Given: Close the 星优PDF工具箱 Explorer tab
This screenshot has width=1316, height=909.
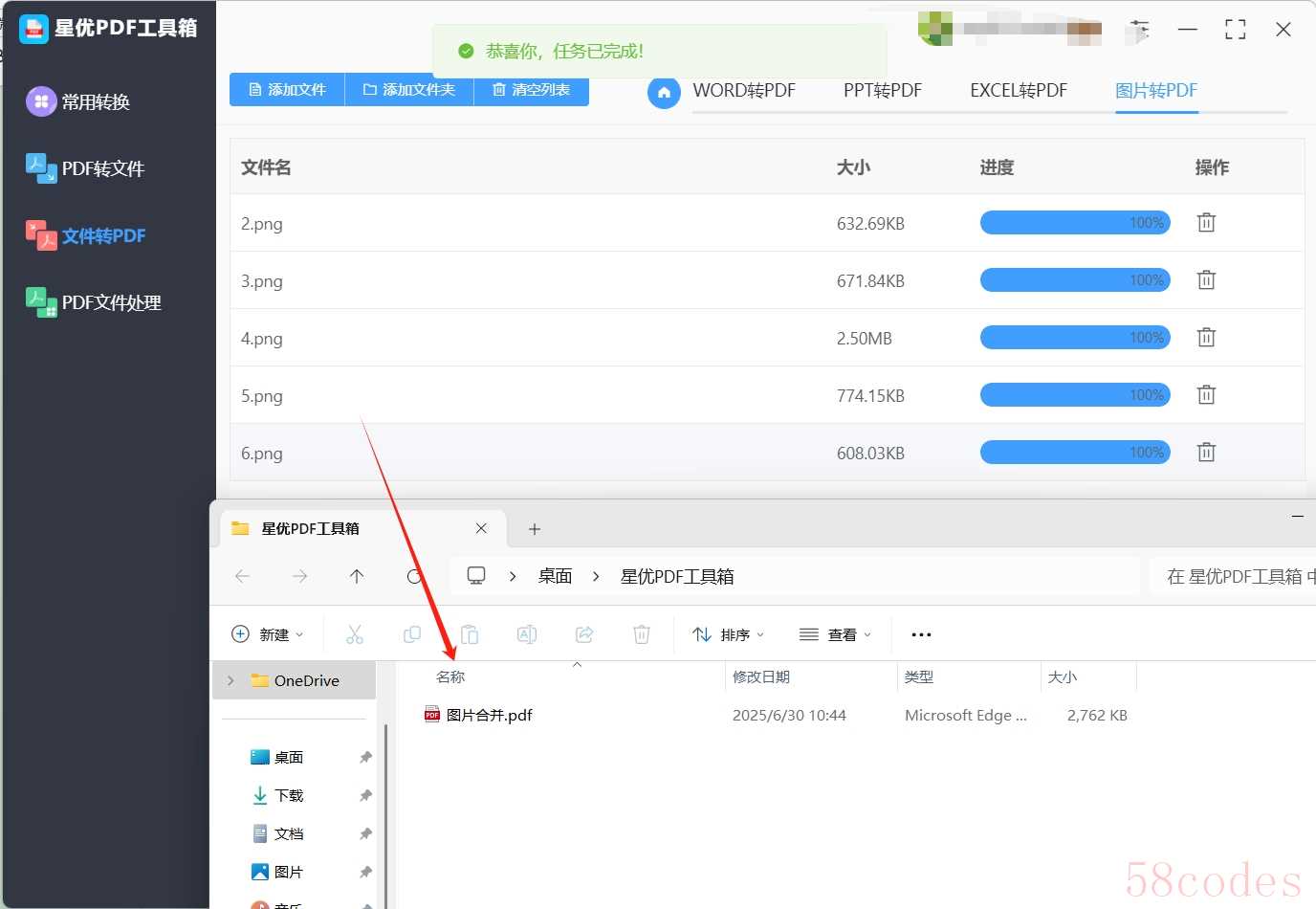Looking at the screenshot, I should point(481,528).
